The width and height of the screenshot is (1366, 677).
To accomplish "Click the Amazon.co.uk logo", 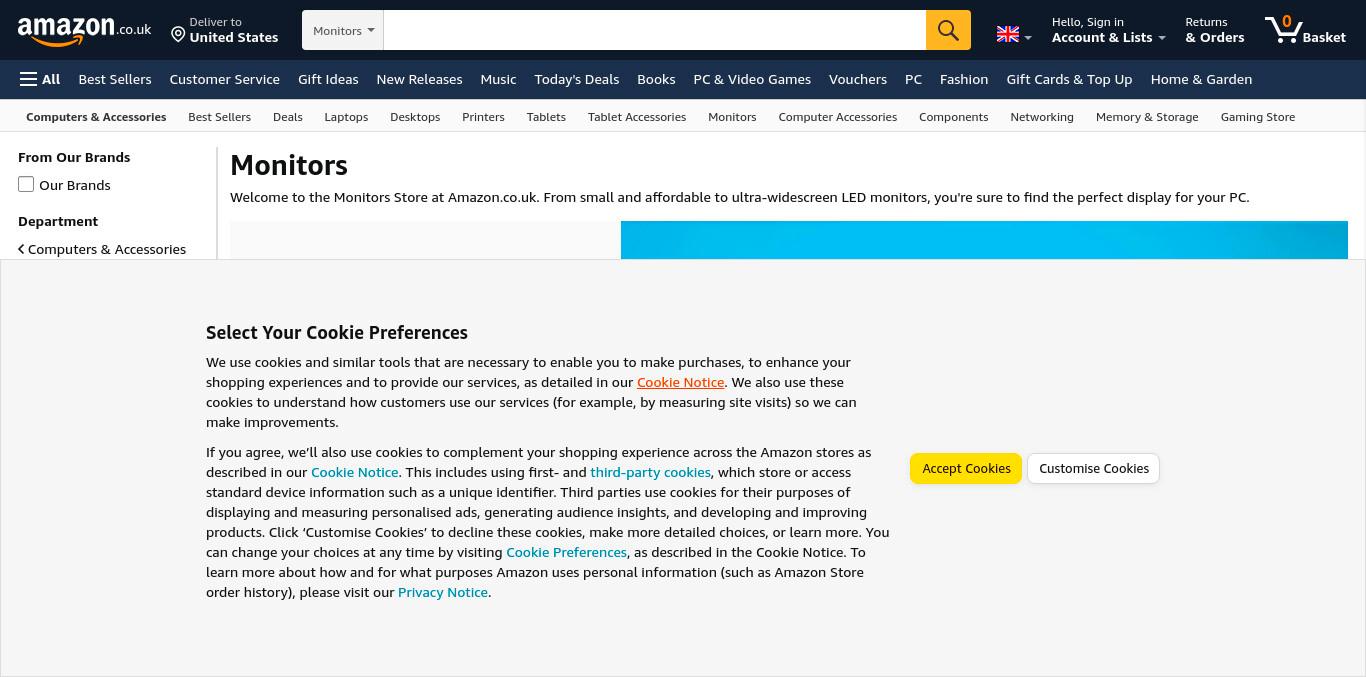I will click(84, 31).
